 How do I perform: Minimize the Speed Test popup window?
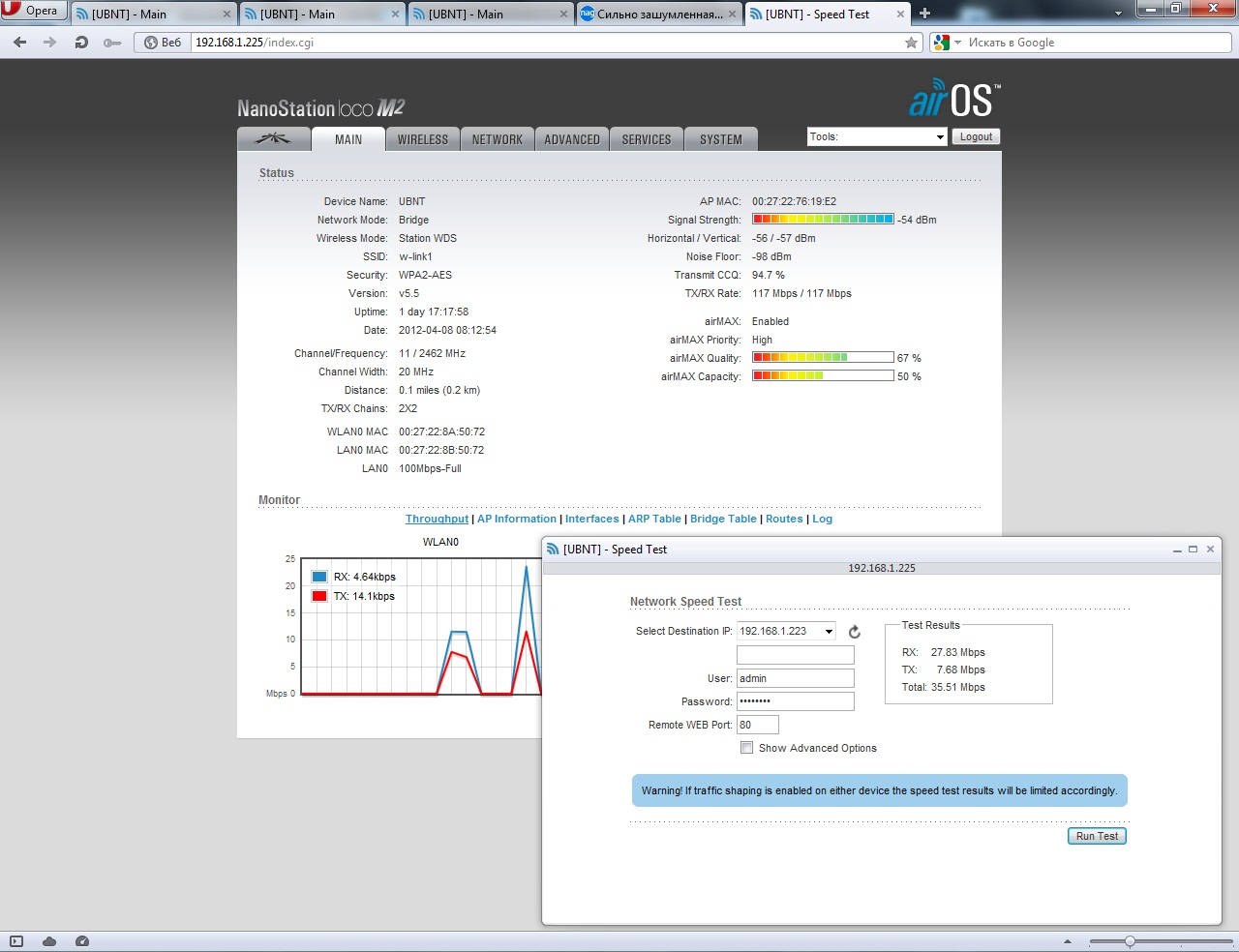click(x=1177, y=550)
